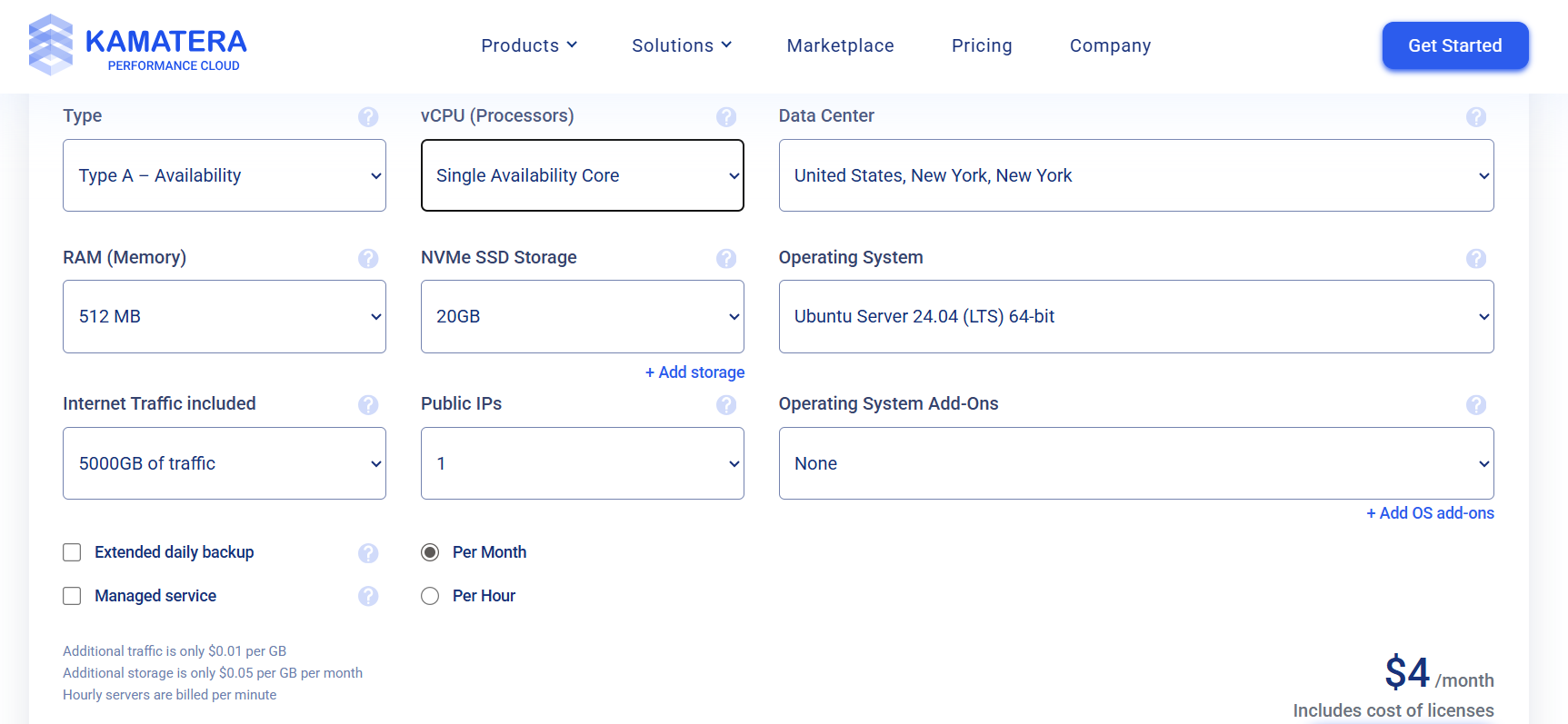This screenshot has height=724, width=1568.
Task: Open the 5000GB of traffic dropdown
Action: [225, 463]
